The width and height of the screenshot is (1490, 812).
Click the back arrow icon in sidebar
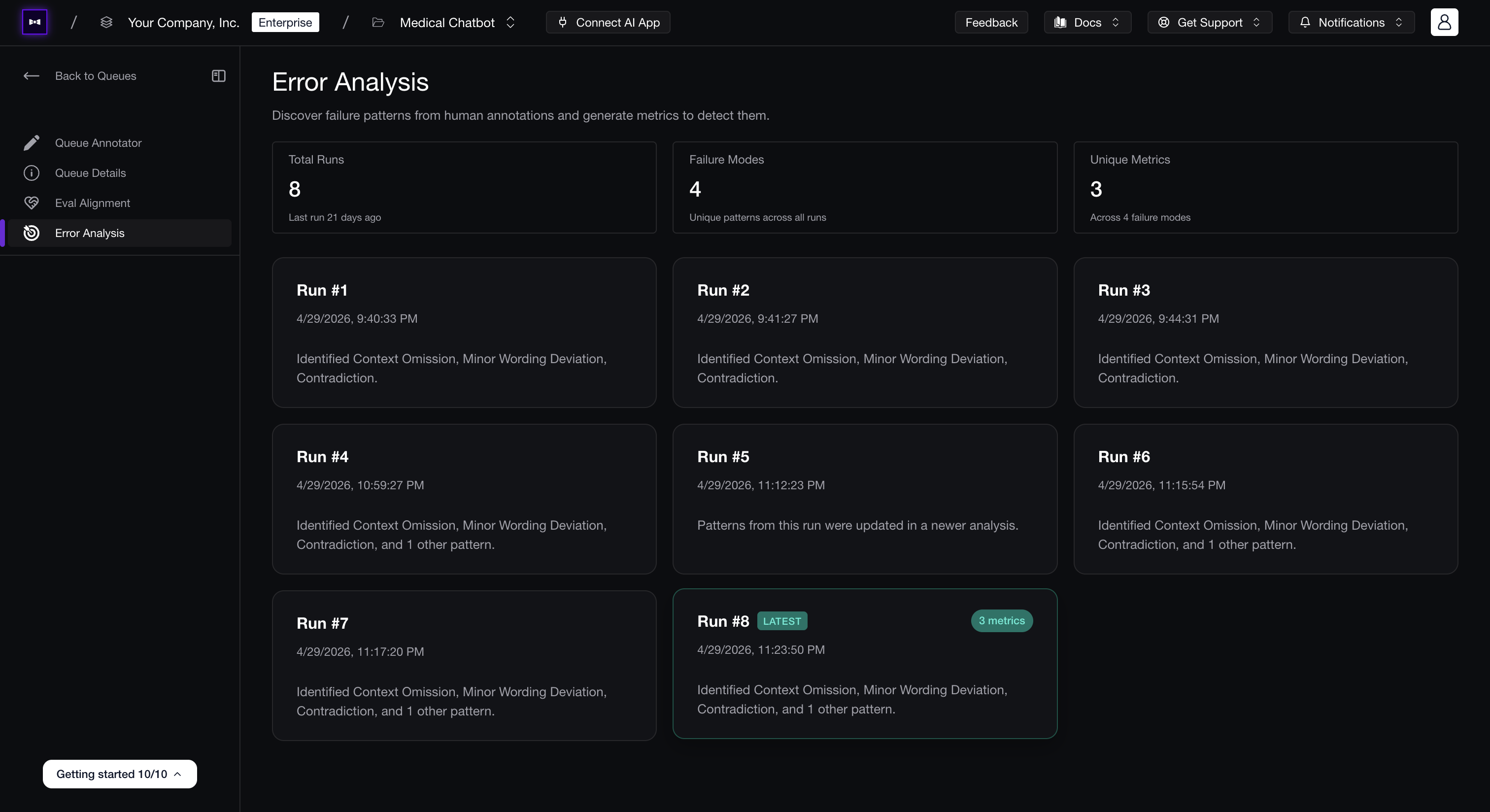click(x=31, y=76)
